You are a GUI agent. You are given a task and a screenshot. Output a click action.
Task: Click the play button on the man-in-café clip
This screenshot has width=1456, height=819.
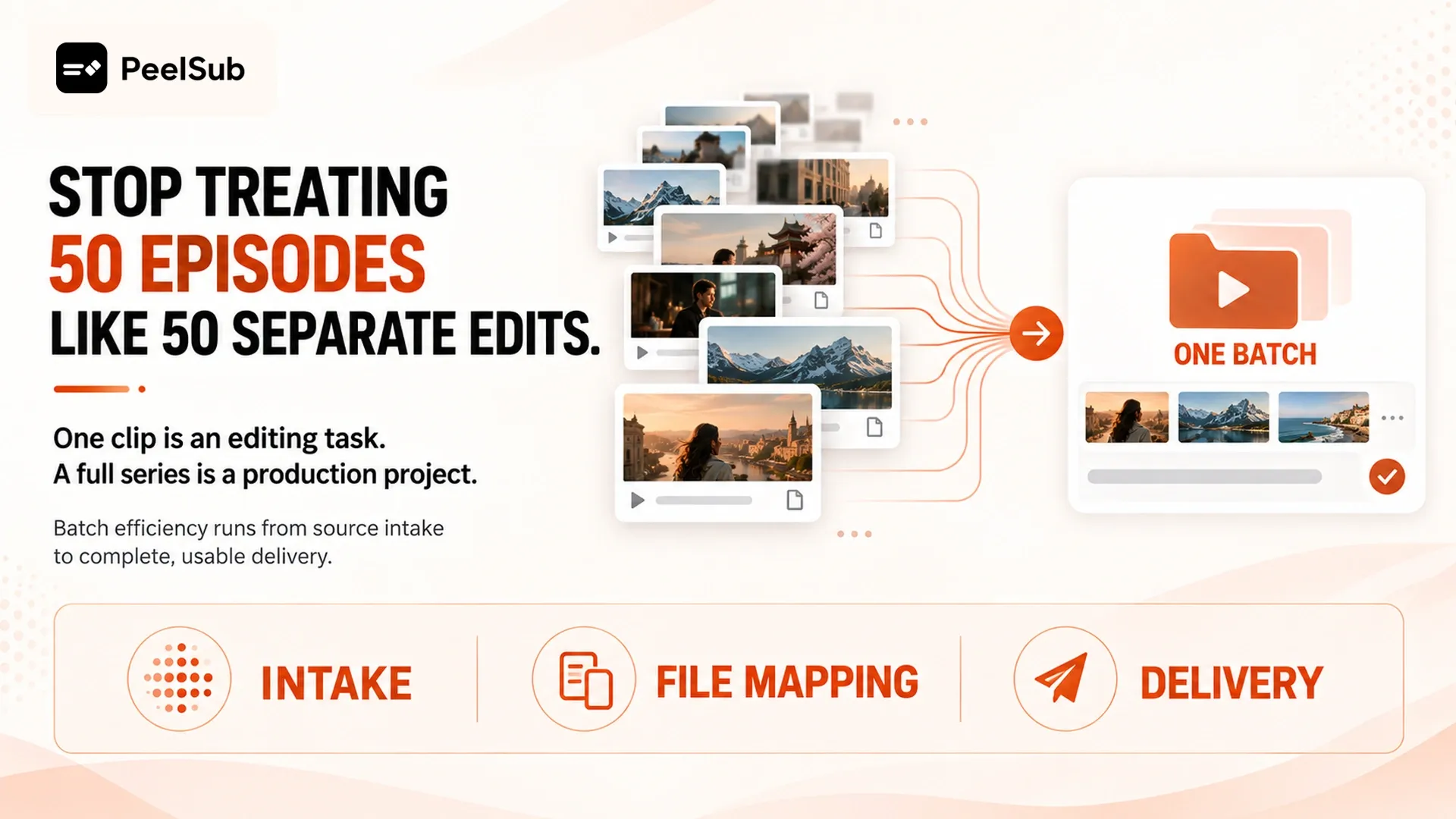tap(642, 353)
